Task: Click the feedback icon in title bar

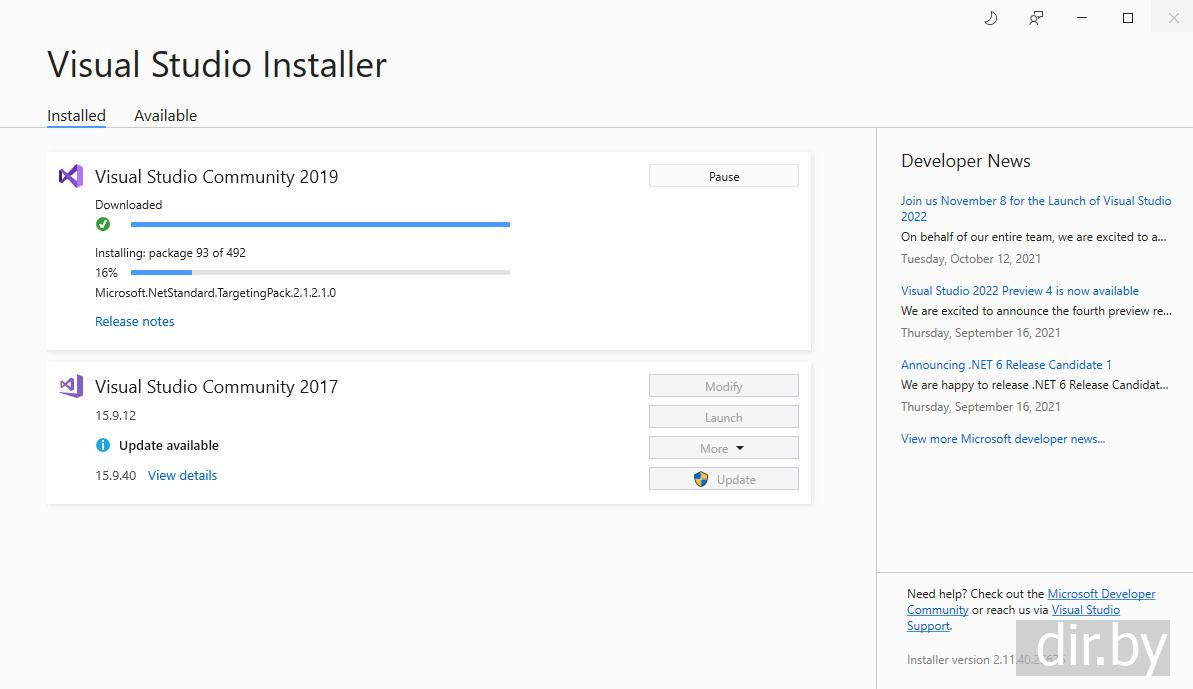Action: 1036,18
